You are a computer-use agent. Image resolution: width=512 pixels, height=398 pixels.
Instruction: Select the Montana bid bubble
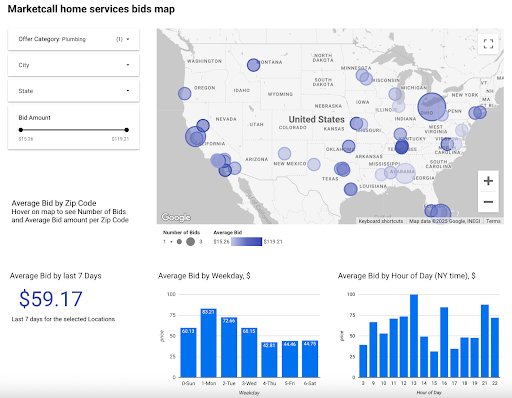click(x=253, y=65)
